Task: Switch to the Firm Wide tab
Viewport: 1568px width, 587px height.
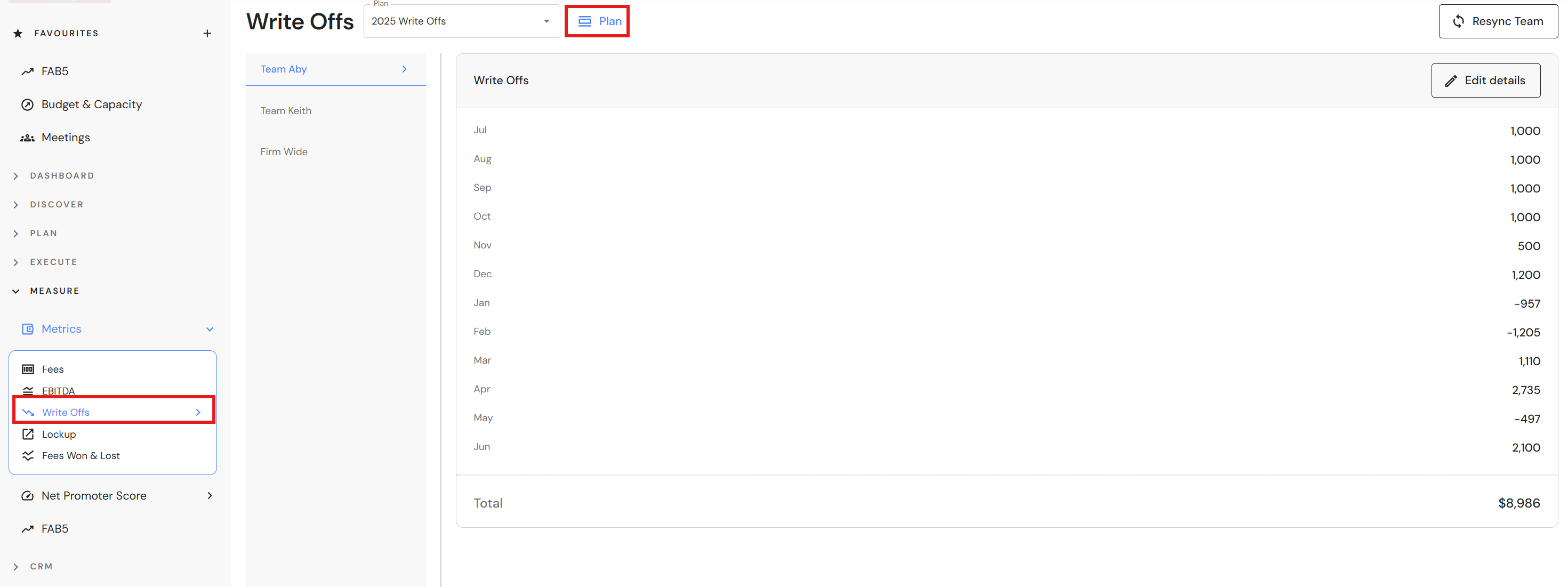Action: point(284,151)
